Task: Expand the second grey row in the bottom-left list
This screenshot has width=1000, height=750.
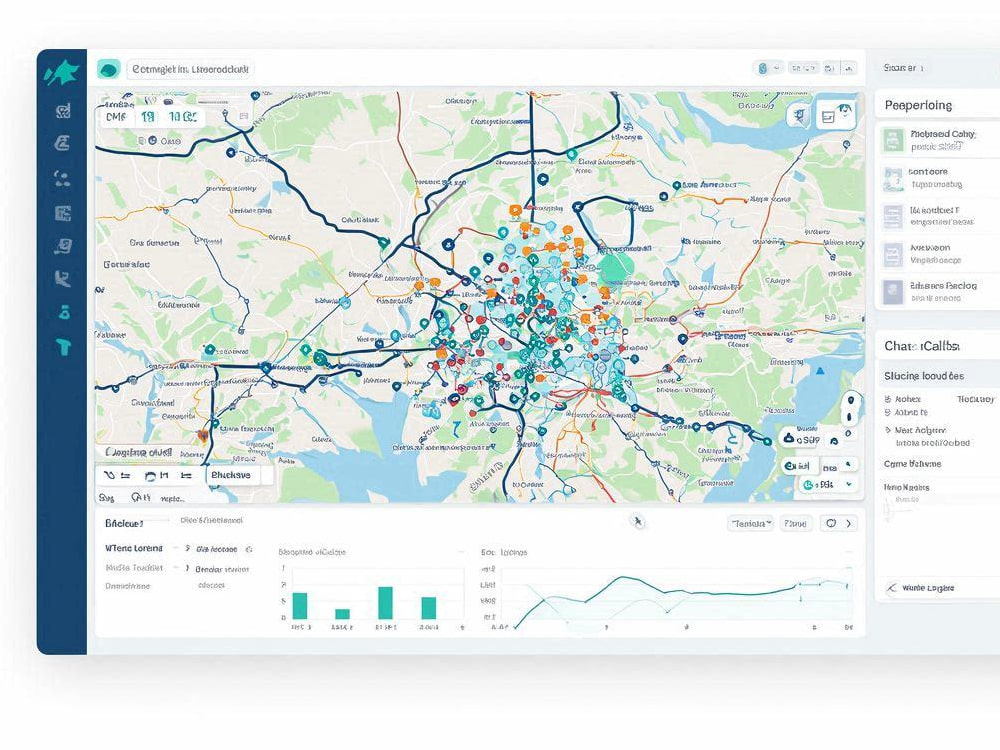Action: [x=134, y=568]
